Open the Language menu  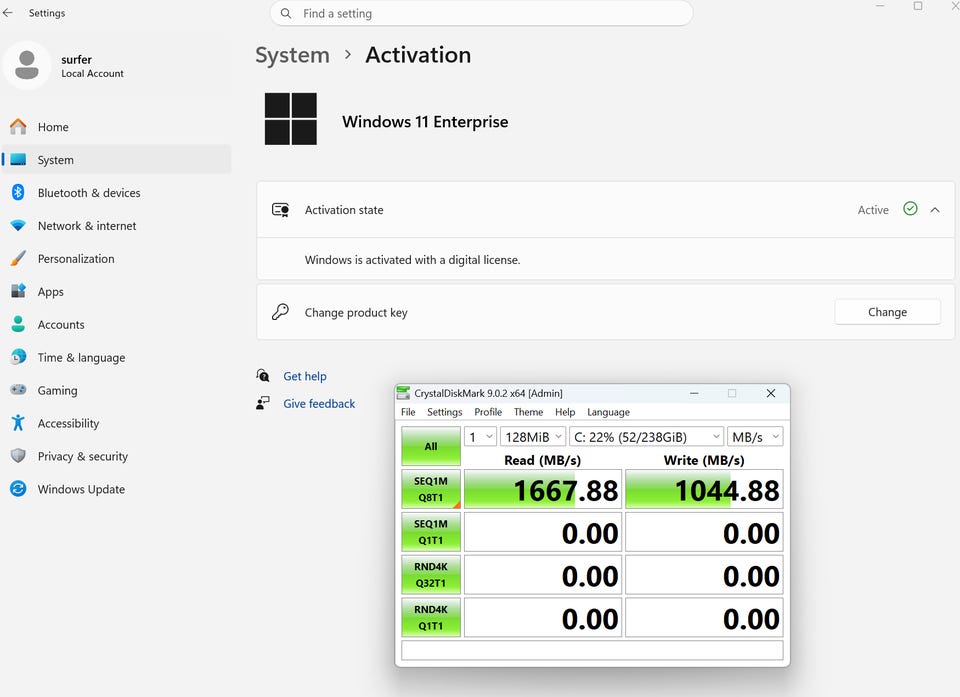[608, 412]
